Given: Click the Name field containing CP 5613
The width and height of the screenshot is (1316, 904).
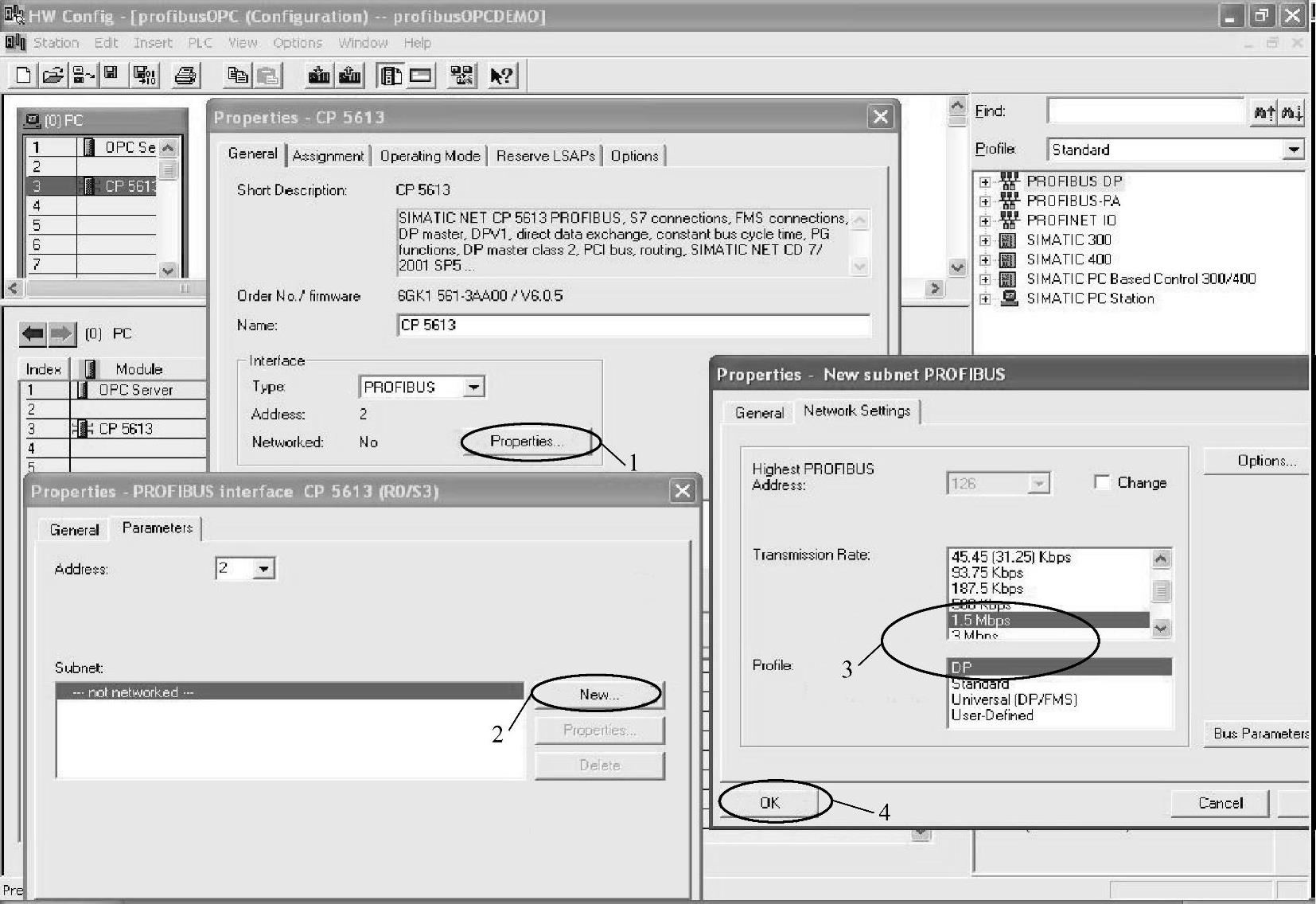Looking at the screenshot, I should (633, 325).
